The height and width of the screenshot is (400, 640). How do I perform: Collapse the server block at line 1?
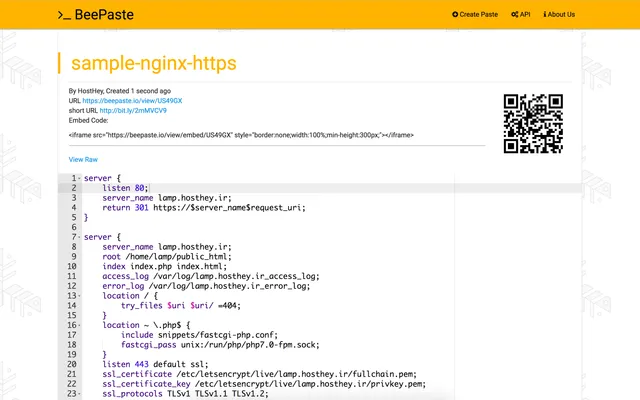79,178
